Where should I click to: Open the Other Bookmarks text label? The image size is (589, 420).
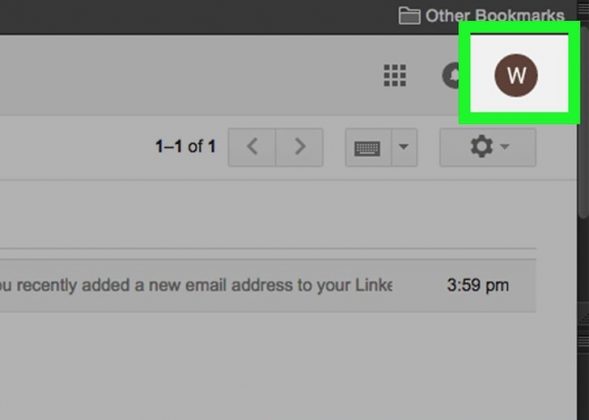(495, 15)
